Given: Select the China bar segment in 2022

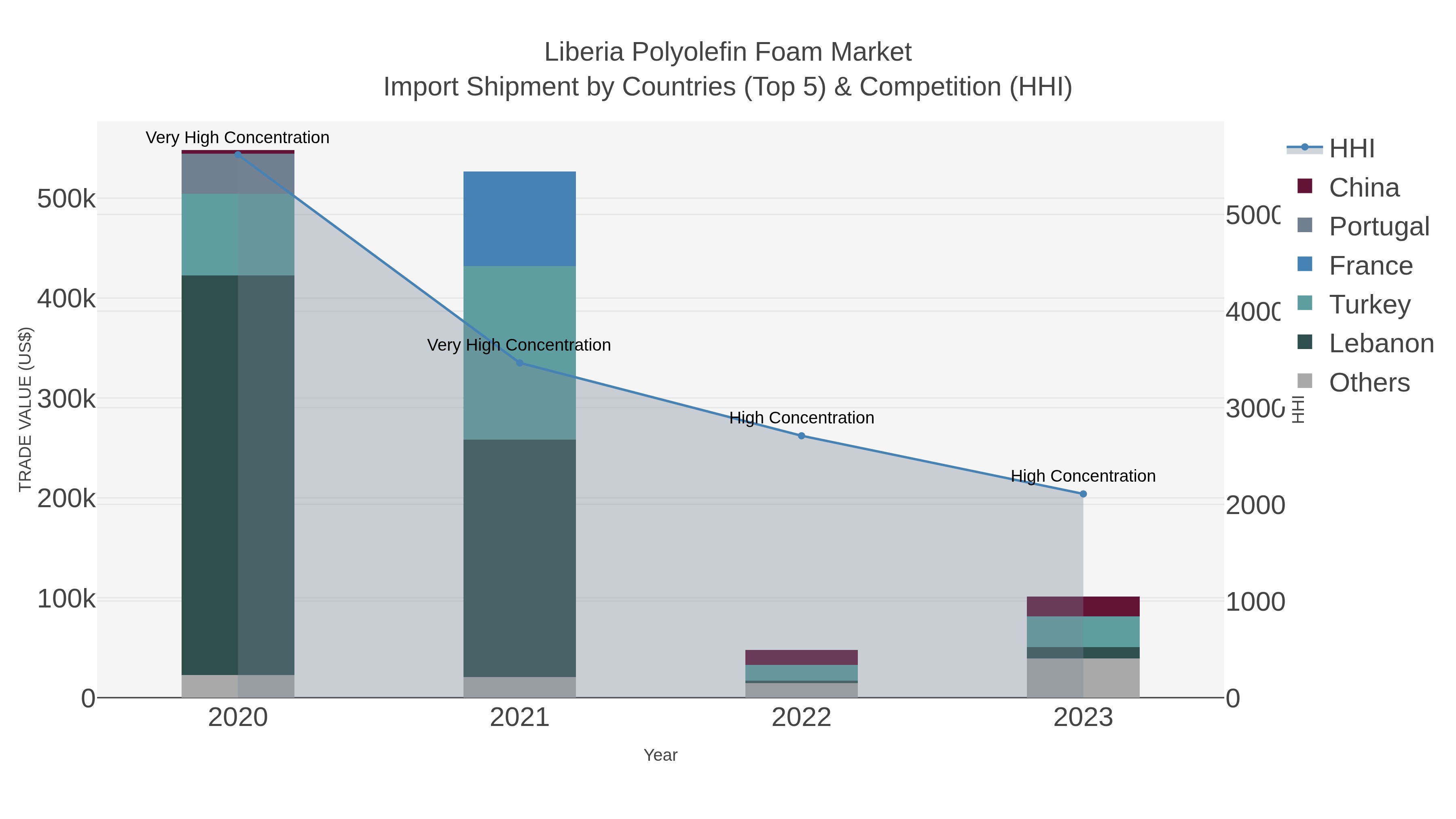Looking at the screenshot, I should click(802, 657).
